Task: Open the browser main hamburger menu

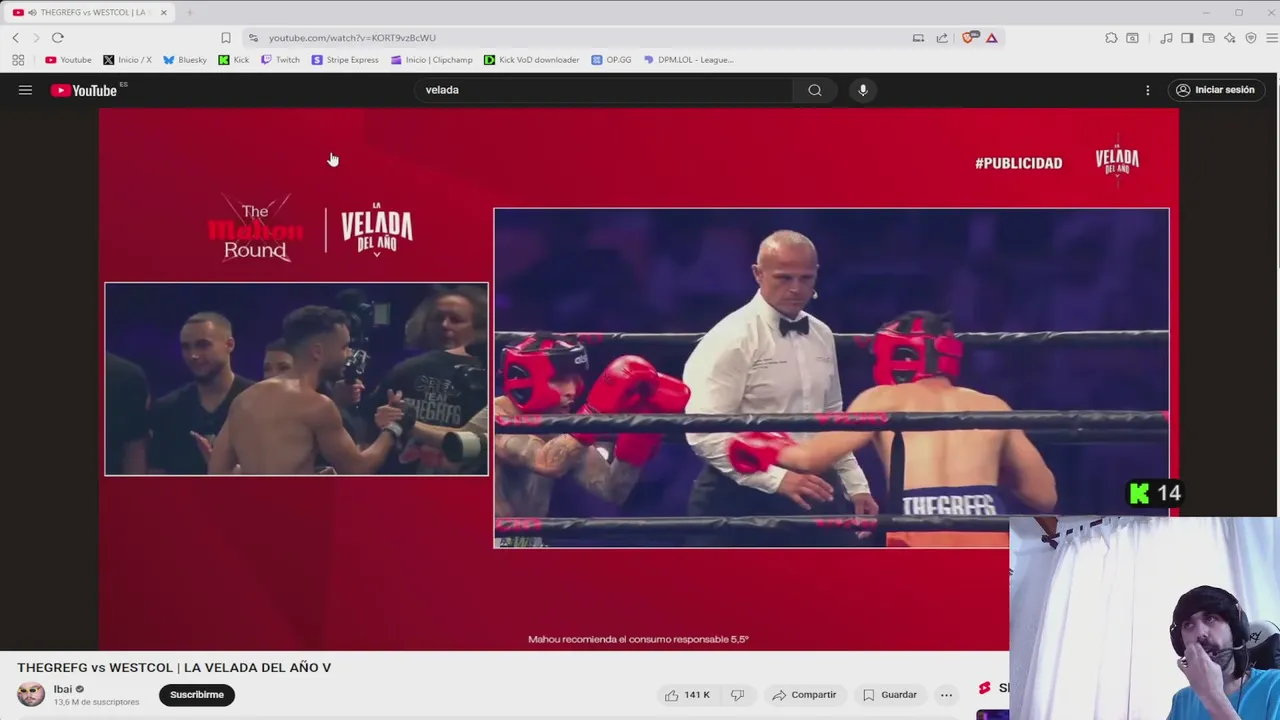Action: click(x=1271, y=38)
